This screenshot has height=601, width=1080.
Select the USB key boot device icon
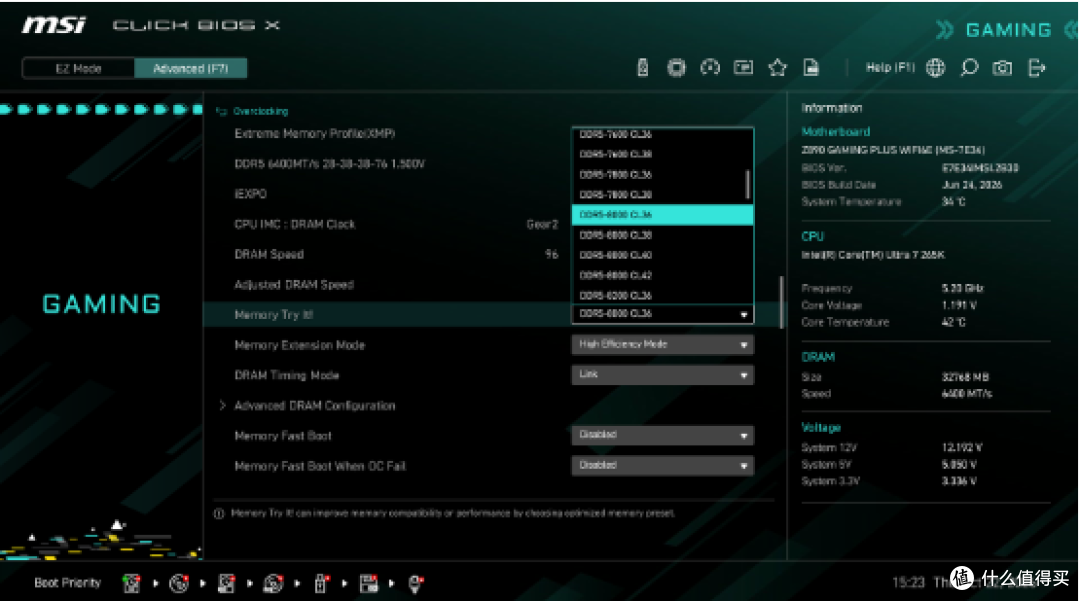point(321,583)
